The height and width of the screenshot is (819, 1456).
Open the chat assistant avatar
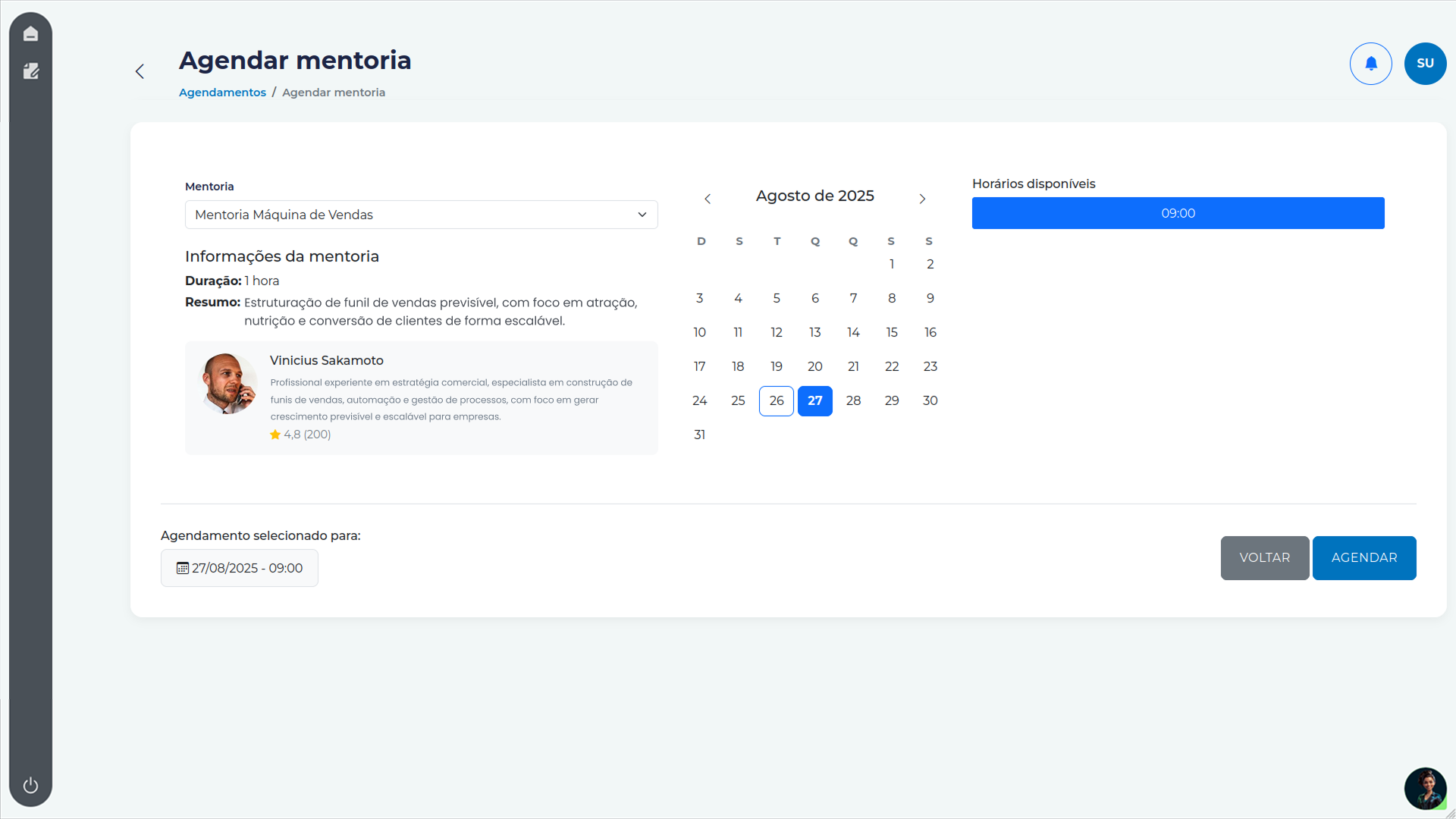(x=1425, y=788)
